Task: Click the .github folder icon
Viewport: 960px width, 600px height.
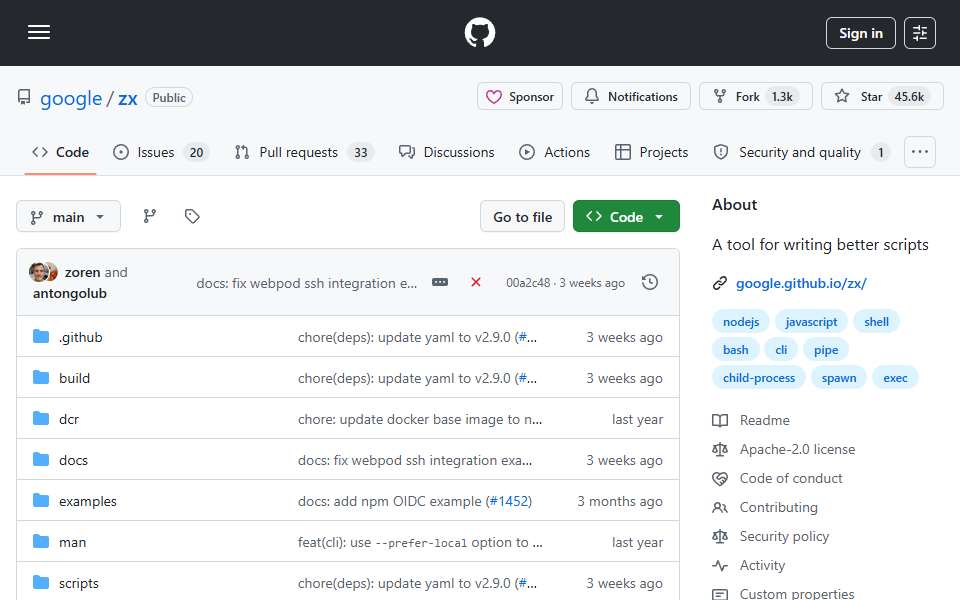Action: [x=41, y=337]
